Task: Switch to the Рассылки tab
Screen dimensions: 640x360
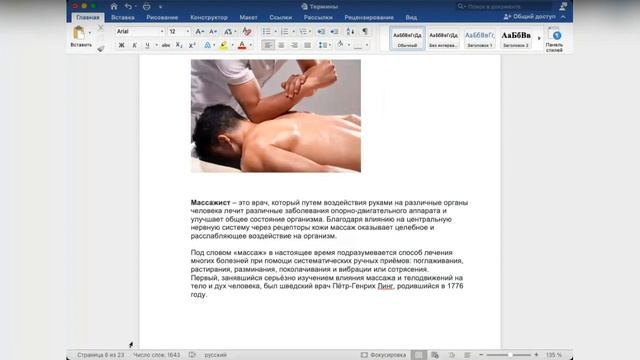Action: (x=318, y=18)
